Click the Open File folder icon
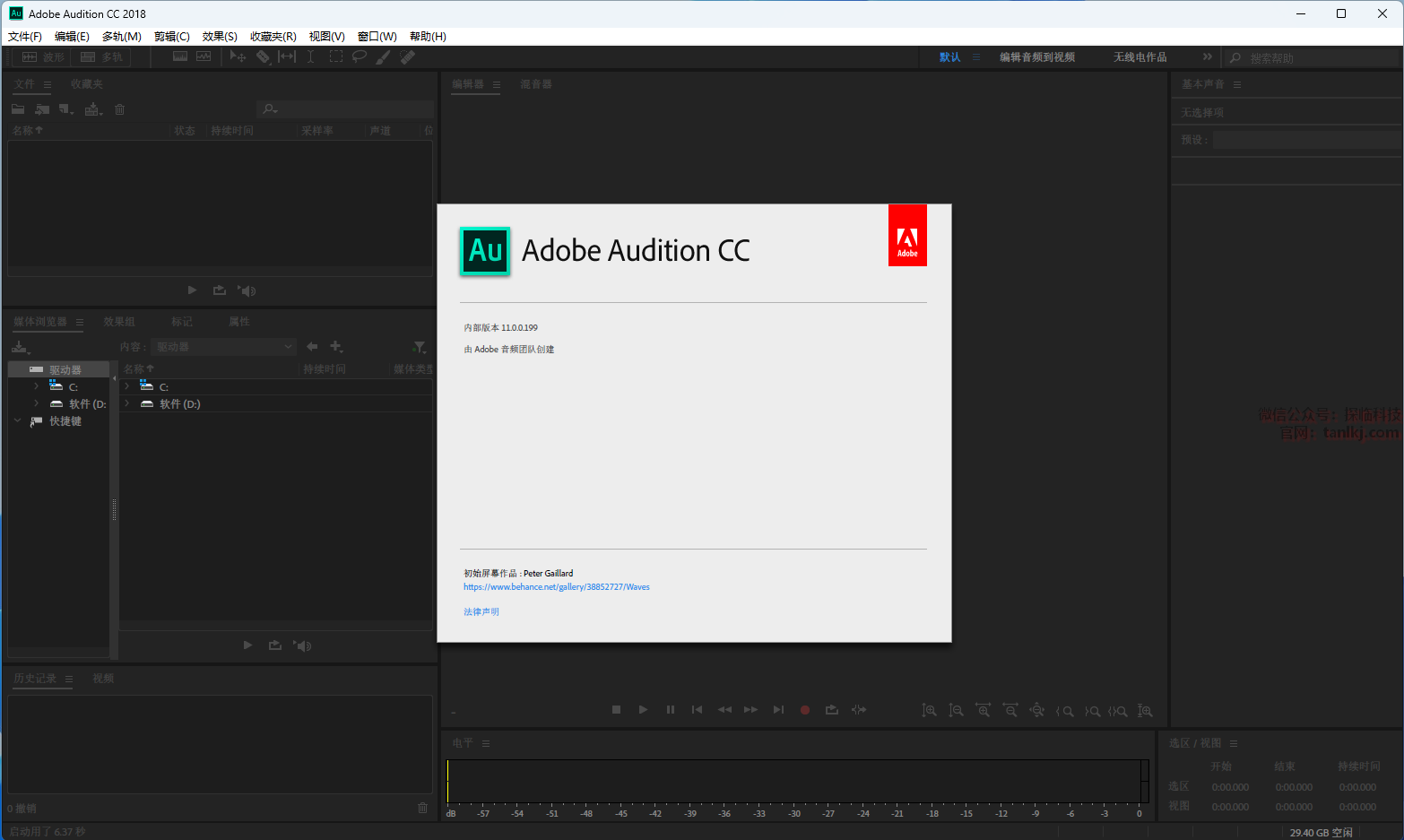 click(x=18, y=109)
